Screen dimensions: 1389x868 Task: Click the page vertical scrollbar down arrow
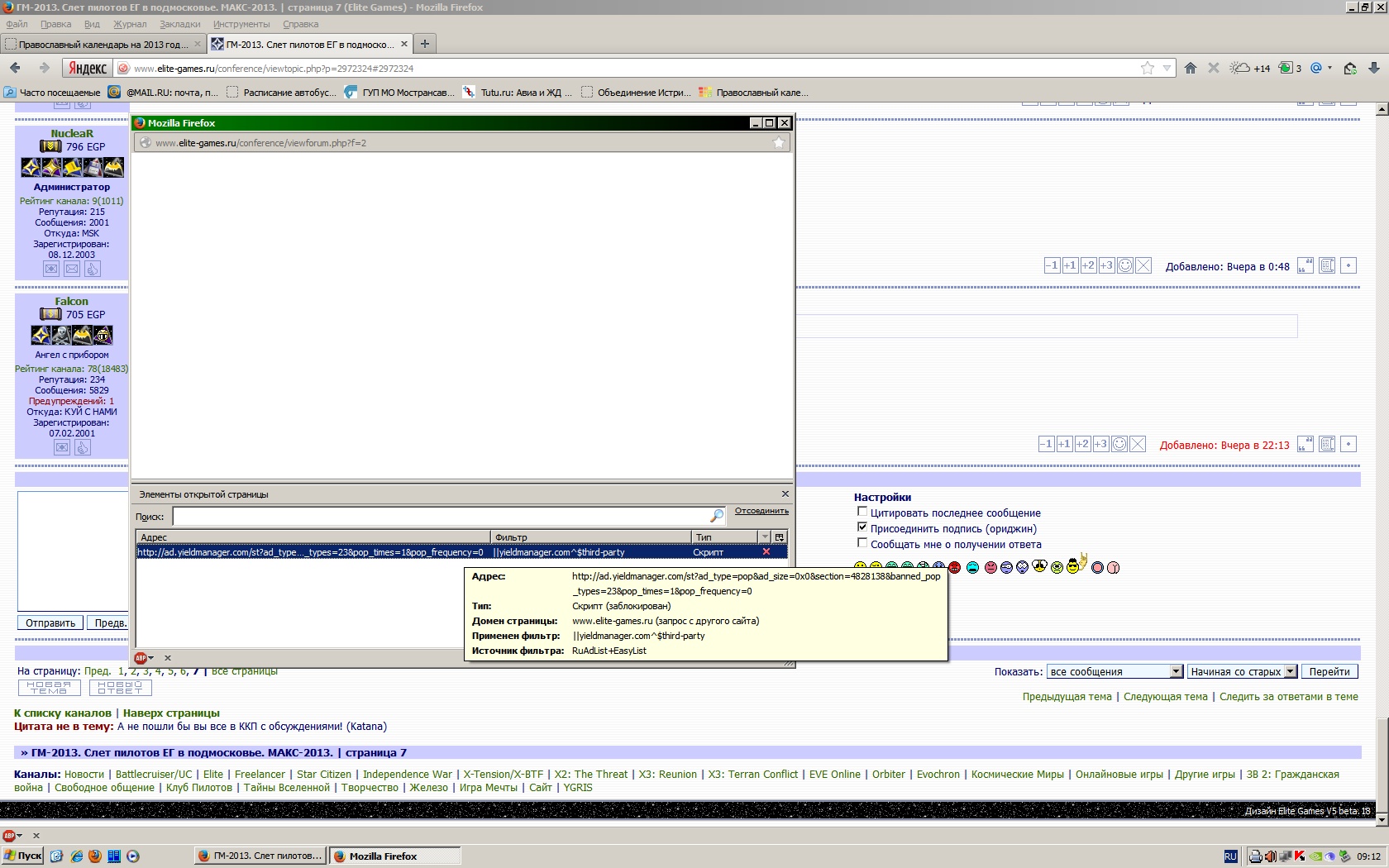(x=1382, y=819)
